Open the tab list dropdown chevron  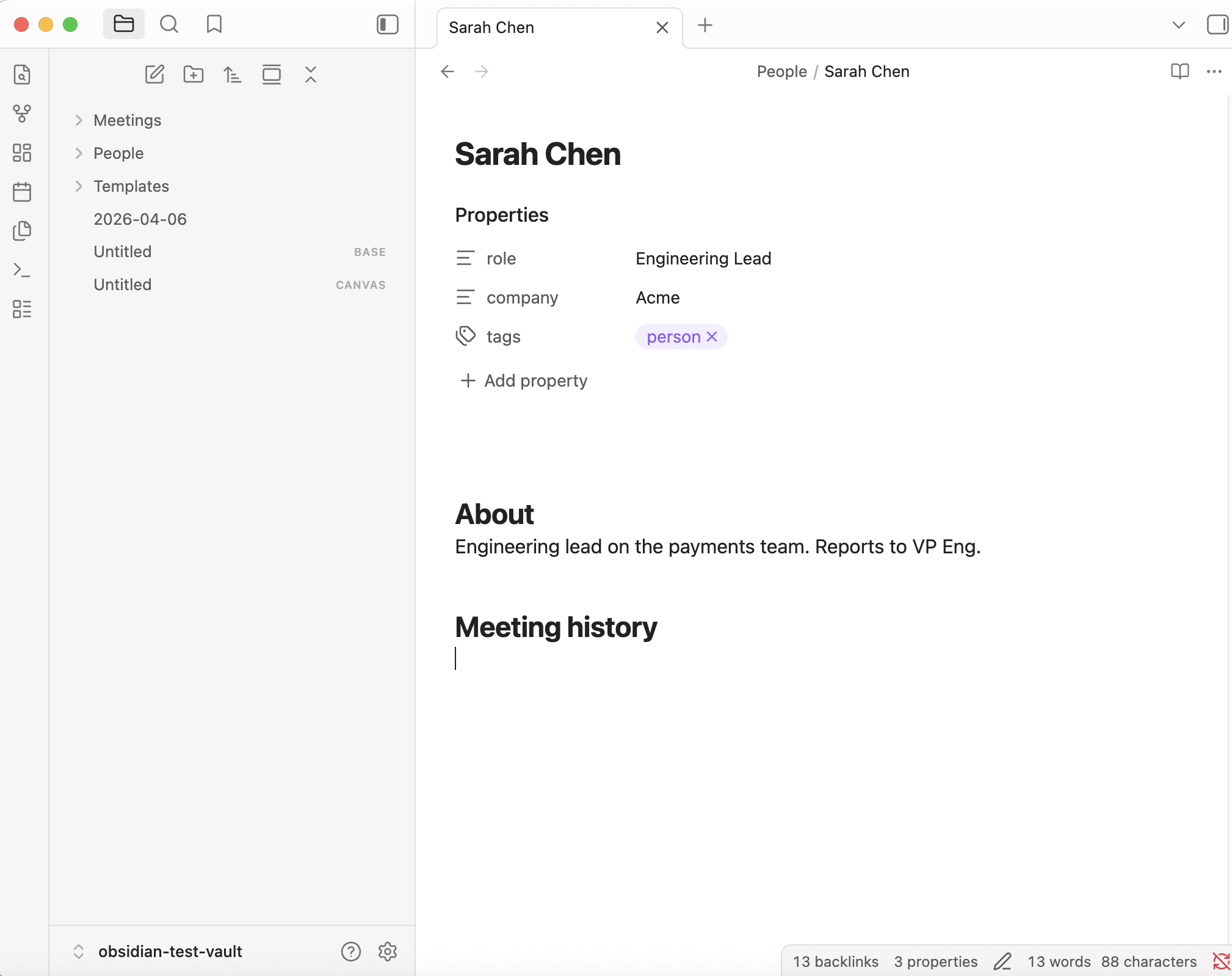(1178, 25)
